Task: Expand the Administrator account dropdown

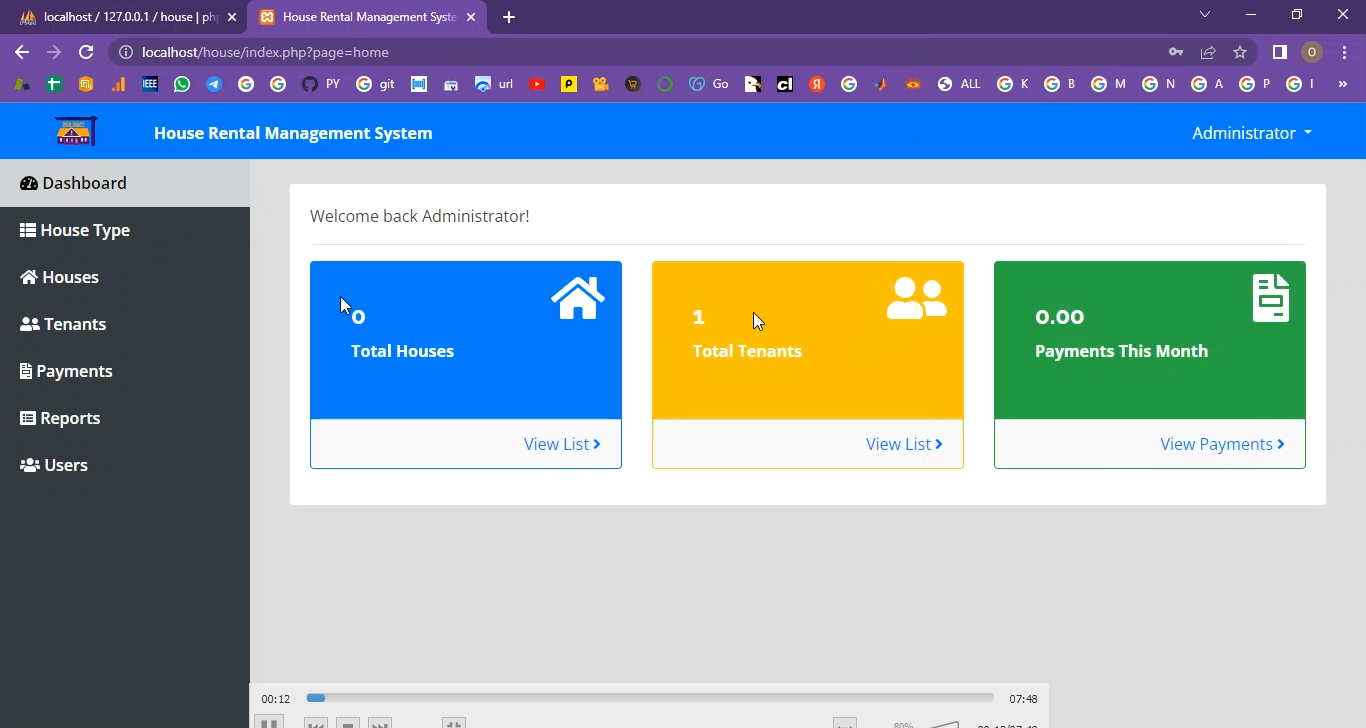Action: pyautogui.click(x=1252, y=133)
